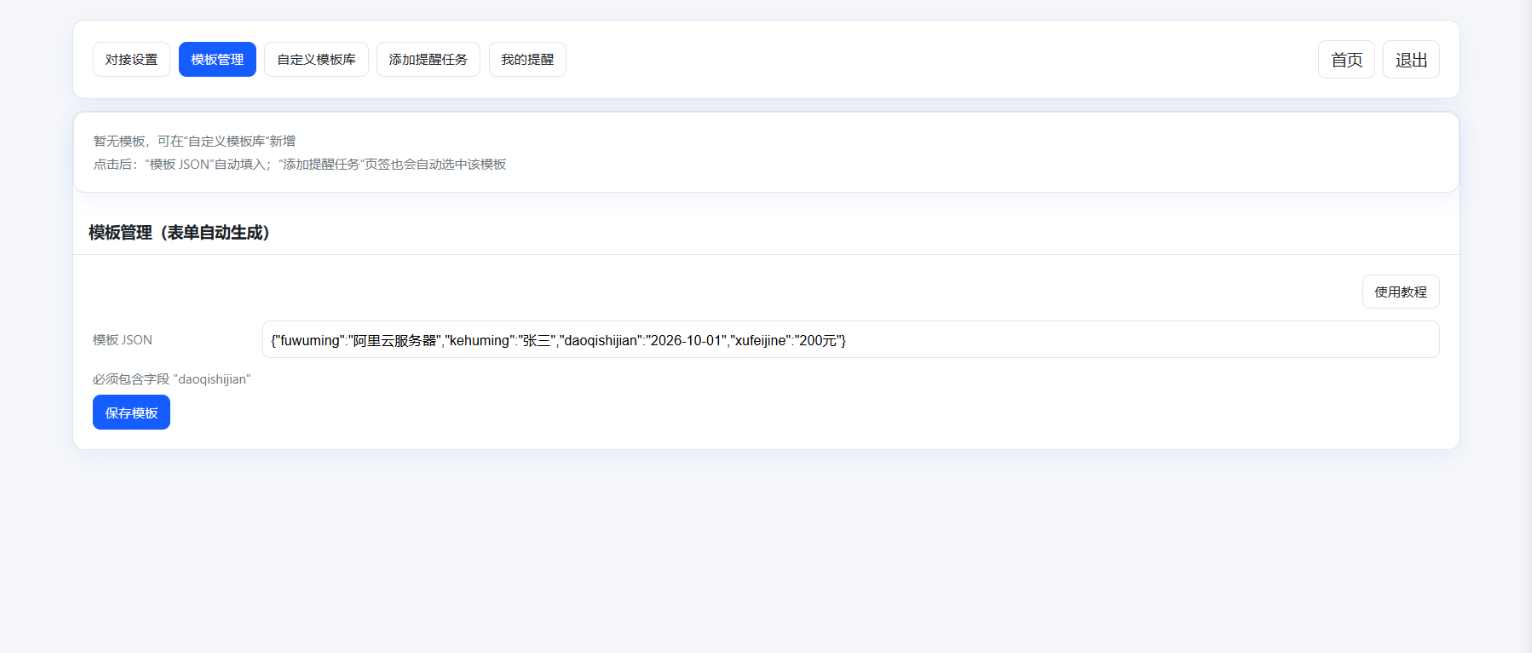Place cursor on 2026-10-01 date in JSON
This screenshot has width=1532, height=653.
tap(686, 340)
